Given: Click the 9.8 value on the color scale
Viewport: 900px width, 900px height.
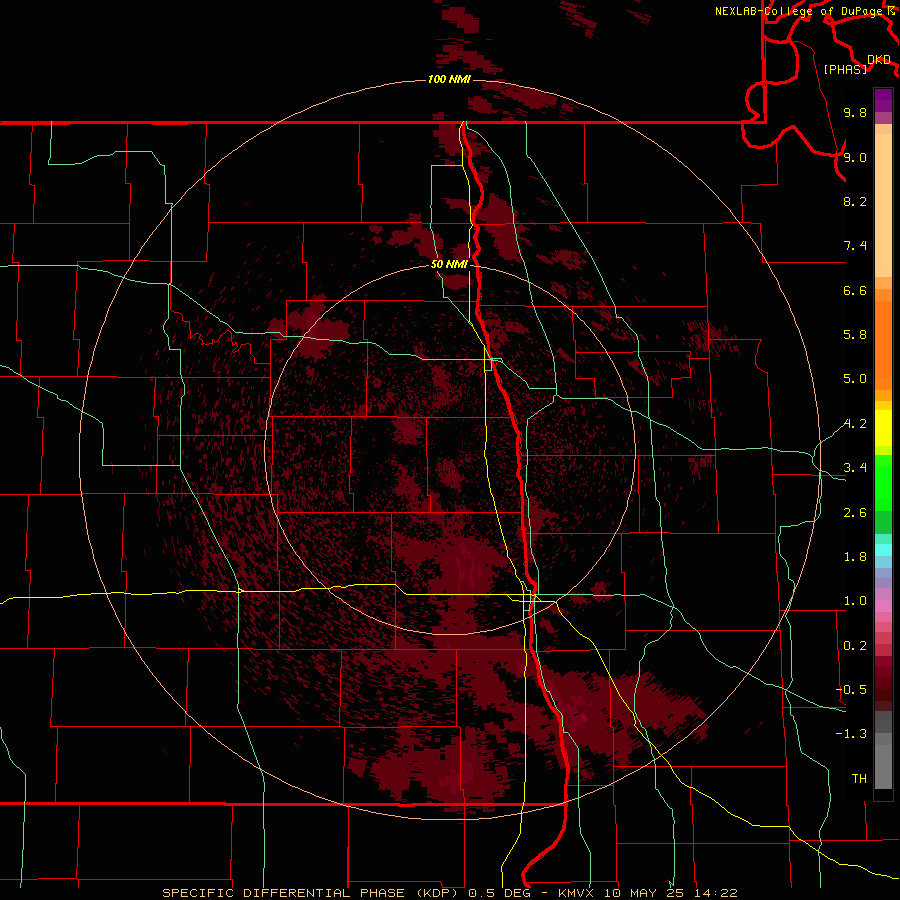Looking at the screenshot, I should 855,112.
